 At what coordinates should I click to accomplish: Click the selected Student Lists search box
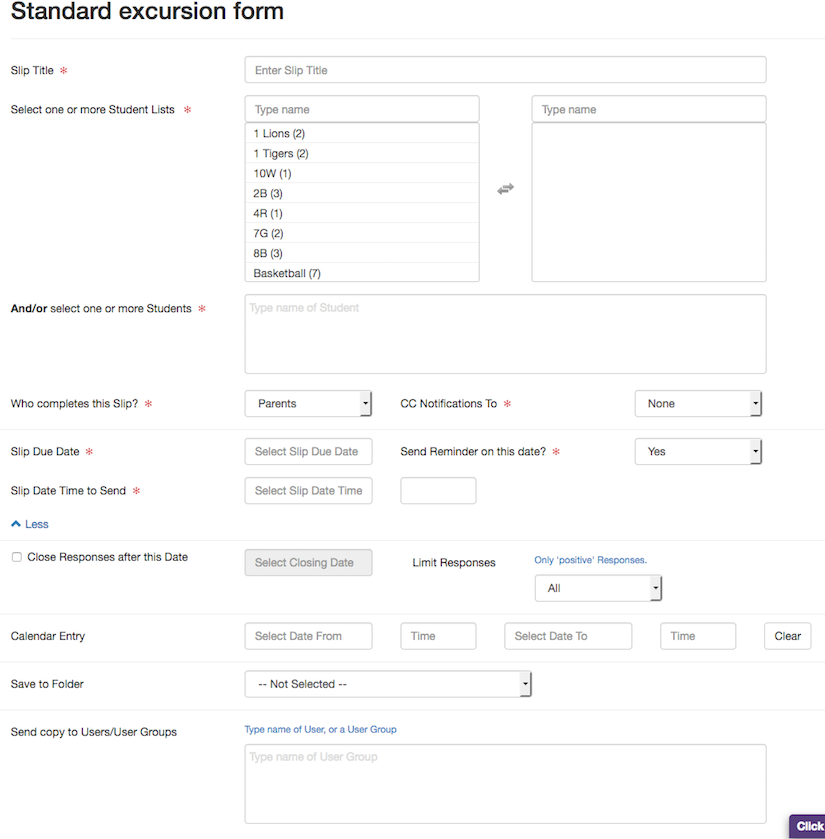(649, 109)
